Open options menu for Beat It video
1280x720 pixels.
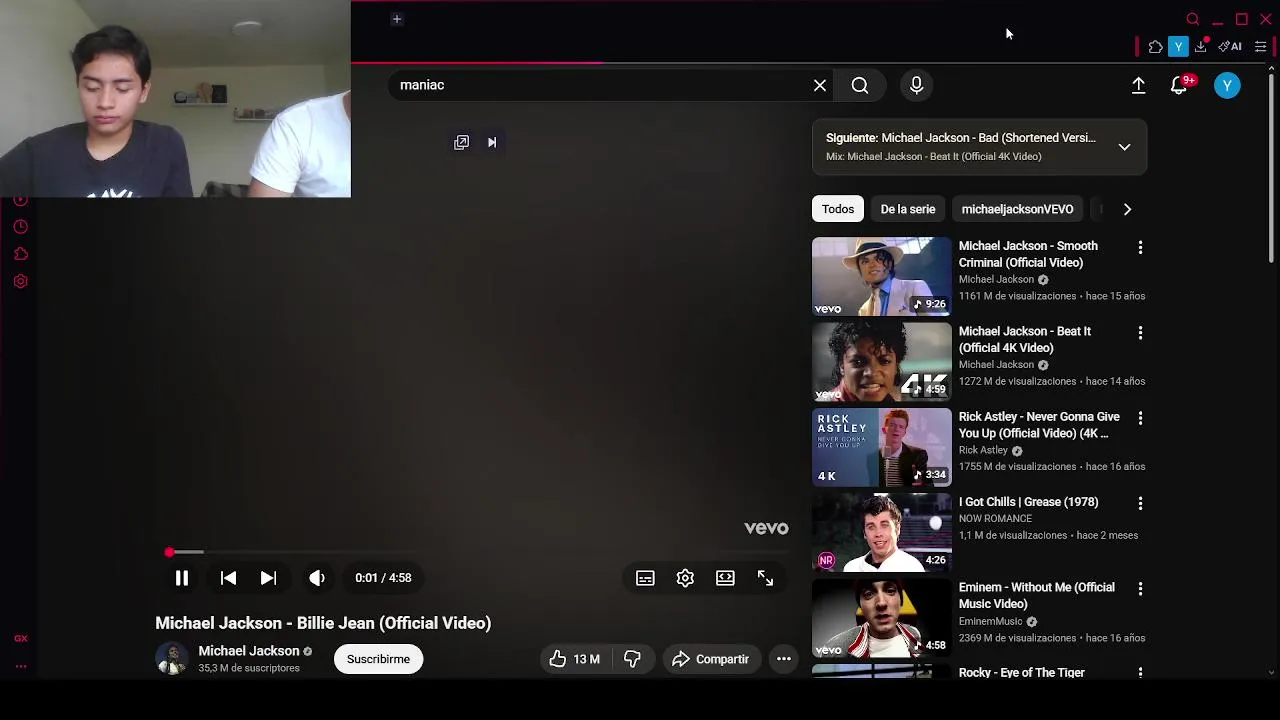point(1140,332)
